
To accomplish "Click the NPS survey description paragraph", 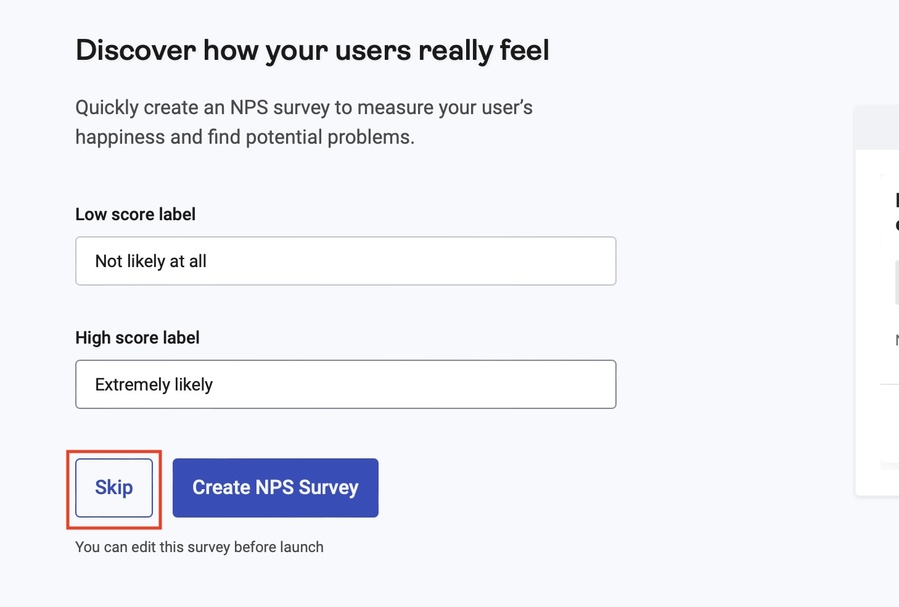I will tap(304, 122).
